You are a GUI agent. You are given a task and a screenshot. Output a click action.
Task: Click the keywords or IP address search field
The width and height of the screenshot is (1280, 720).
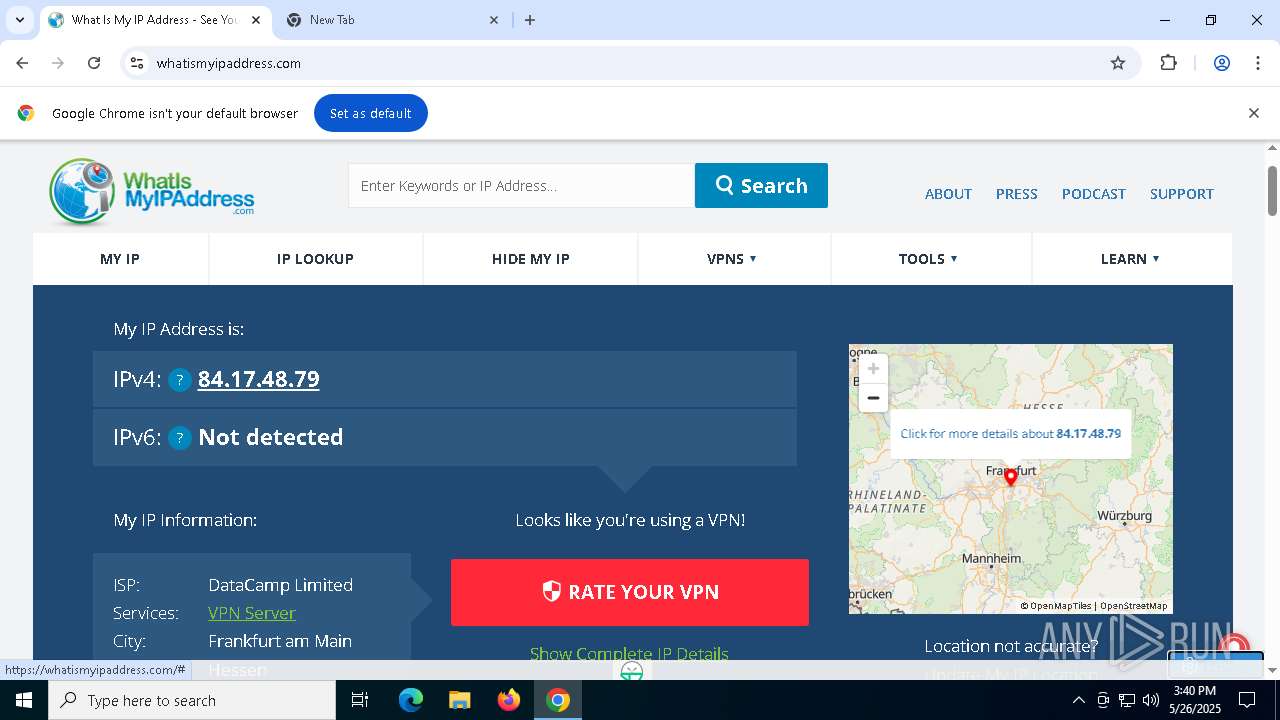(521, 185)
